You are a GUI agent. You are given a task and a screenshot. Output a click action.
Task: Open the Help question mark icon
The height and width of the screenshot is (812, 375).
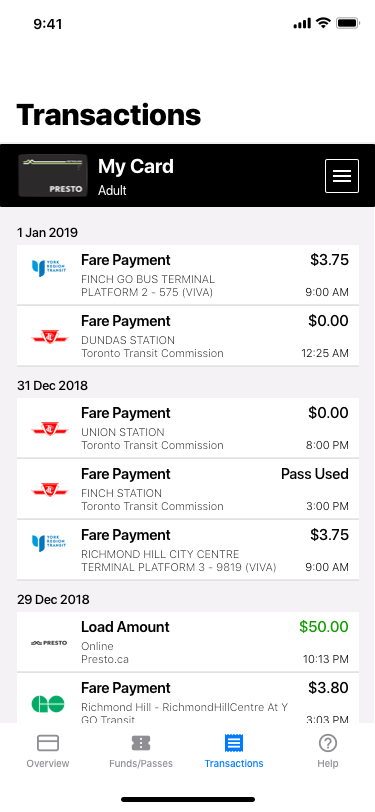pyautogui.click(x=328, y=744)
